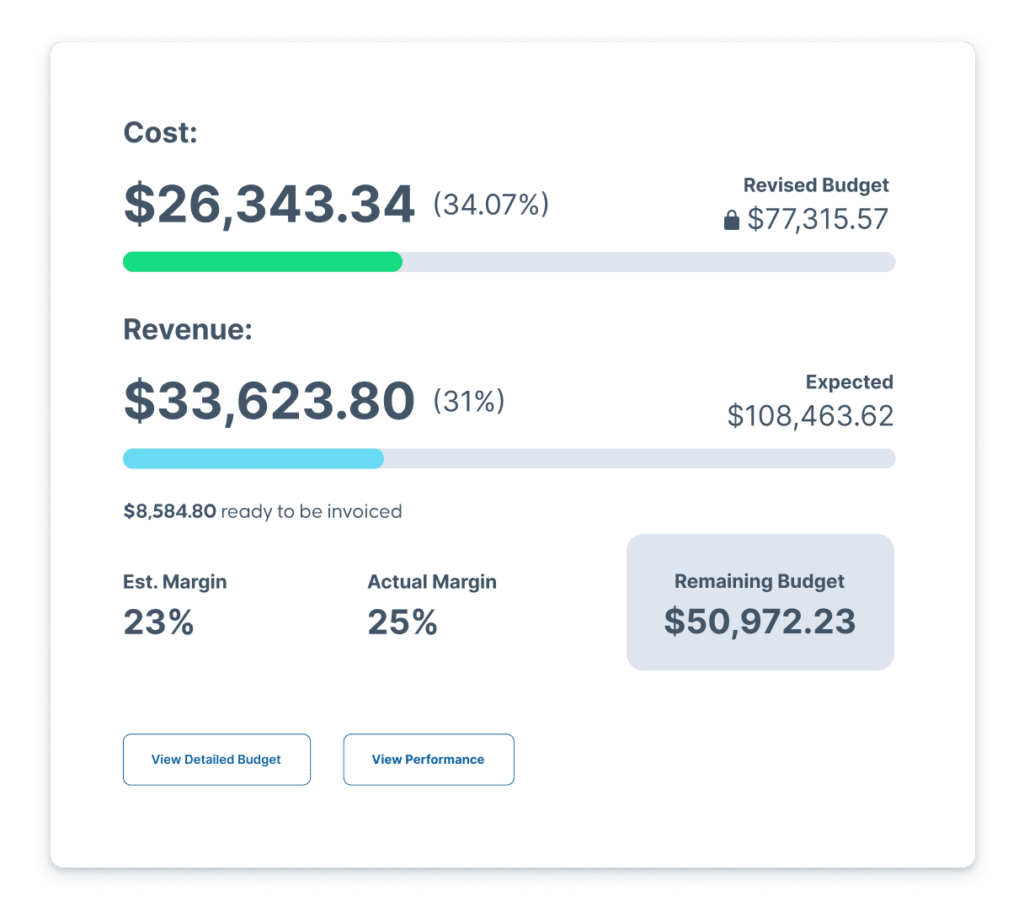Click the Actual Margin 25% value
Screen dimensions: 1024x913
click(x=402, y=622)
